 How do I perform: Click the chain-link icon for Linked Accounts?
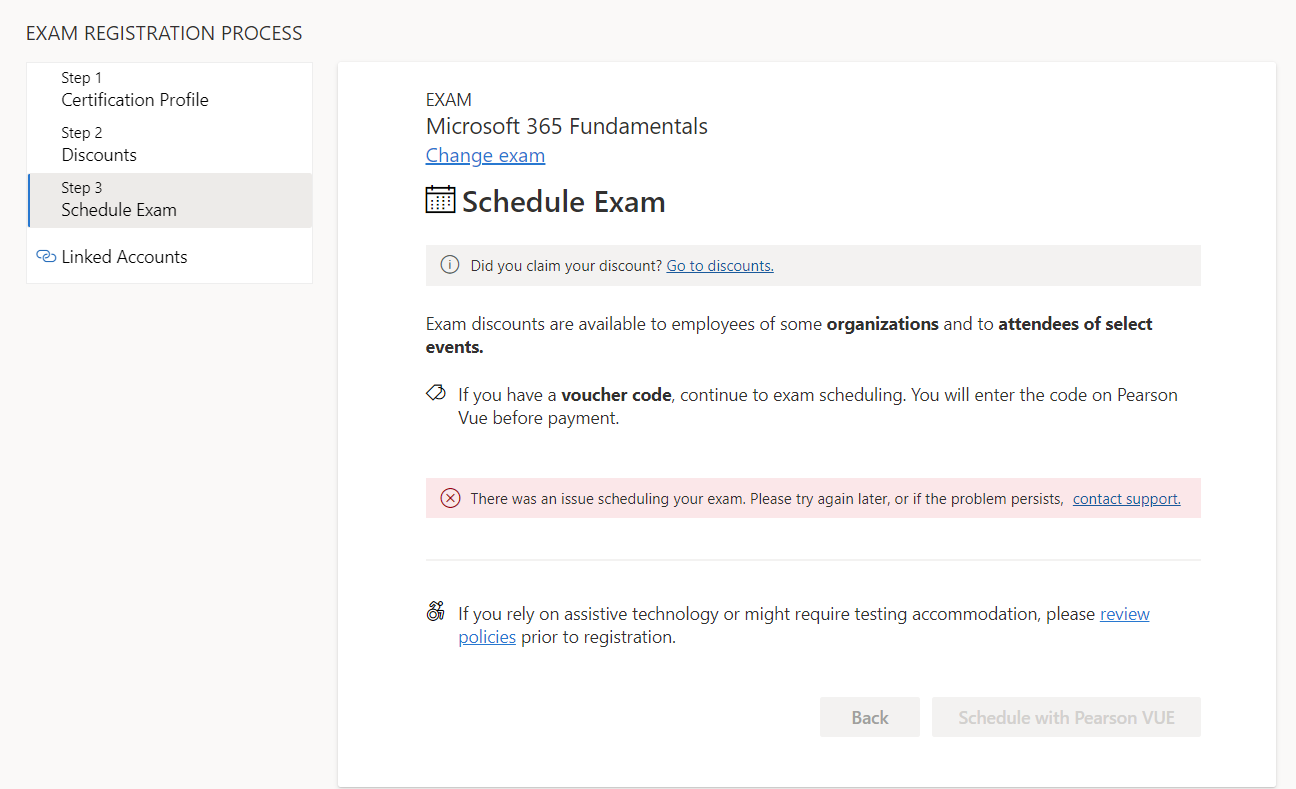(x=45, y=257)
